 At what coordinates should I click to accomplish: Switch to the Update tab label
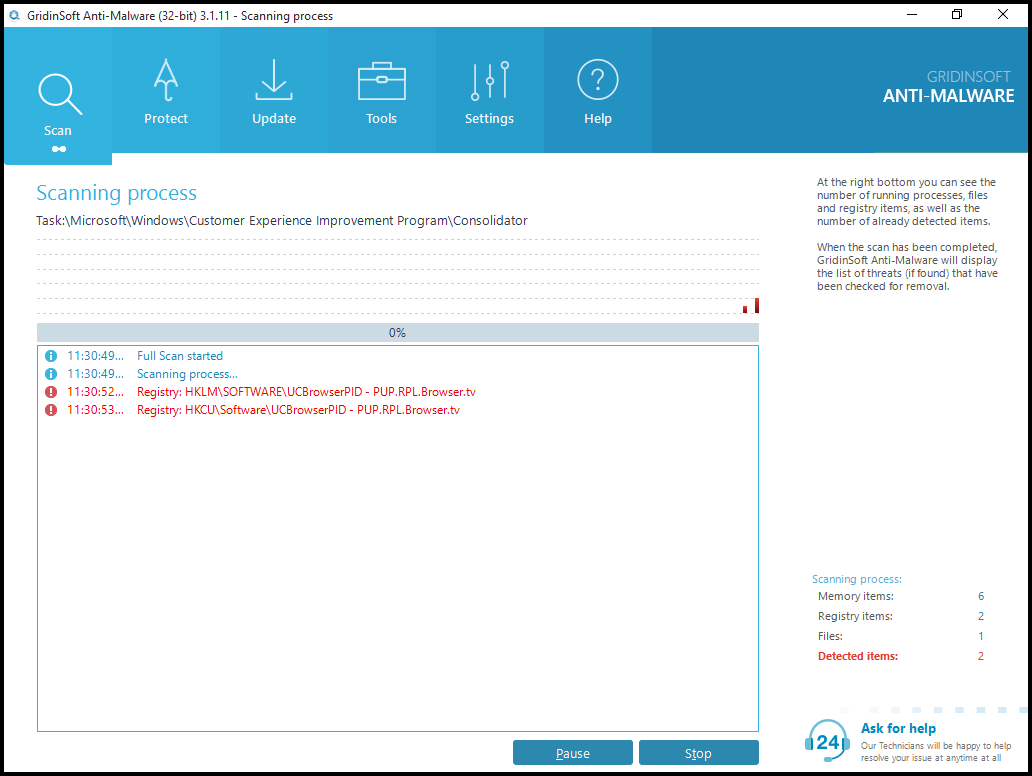coord(274,118)
